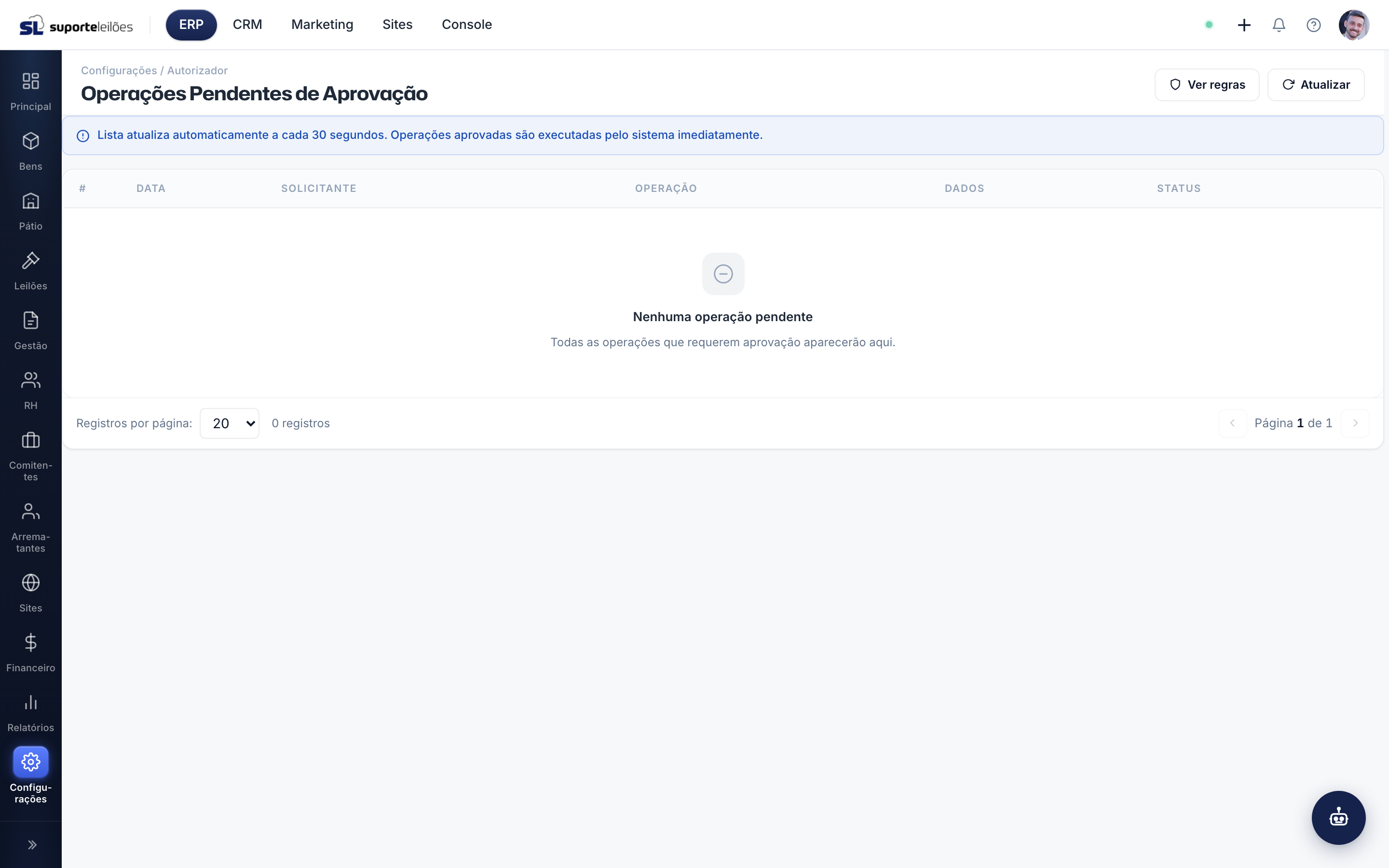Switch to the Sites top tab
Image resolution: width=1389 pixels, height=868 pixels.
tap(397, 25)
